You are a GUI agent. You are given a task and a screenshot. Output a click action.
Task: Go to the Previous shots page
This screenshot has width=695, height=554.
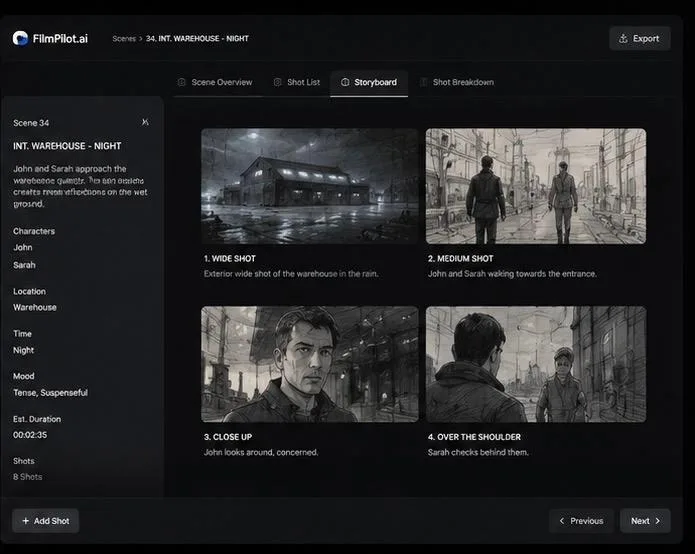click(x=581, y=521)
